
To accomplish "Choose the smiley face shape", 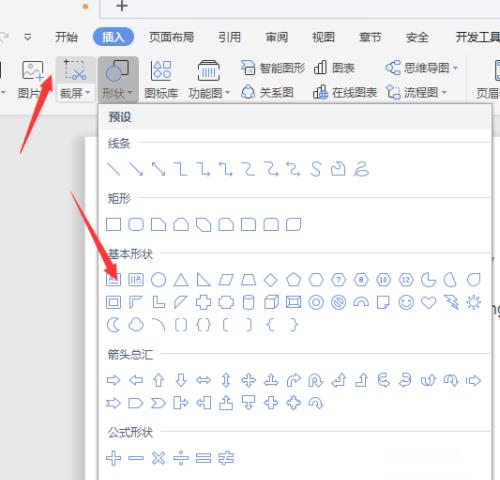I will pos(406,302).
